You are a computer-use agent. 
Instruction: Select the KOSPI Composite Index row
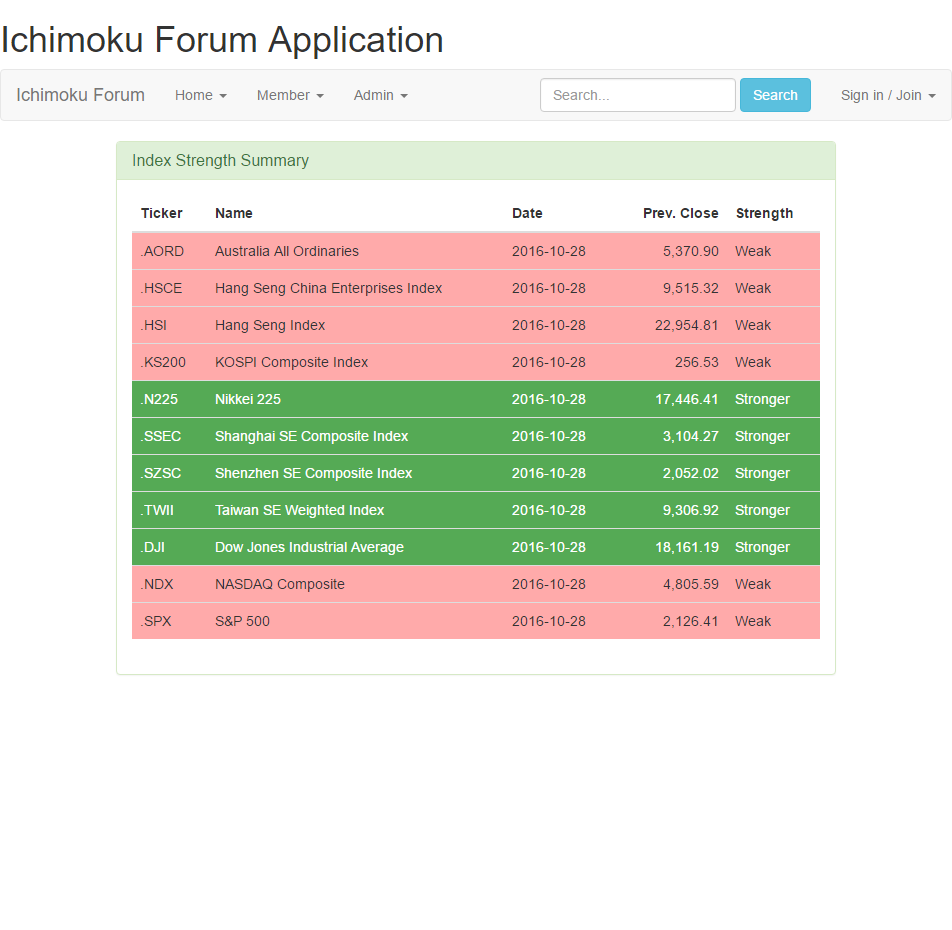pyautogui.click(x=475, y=362)
